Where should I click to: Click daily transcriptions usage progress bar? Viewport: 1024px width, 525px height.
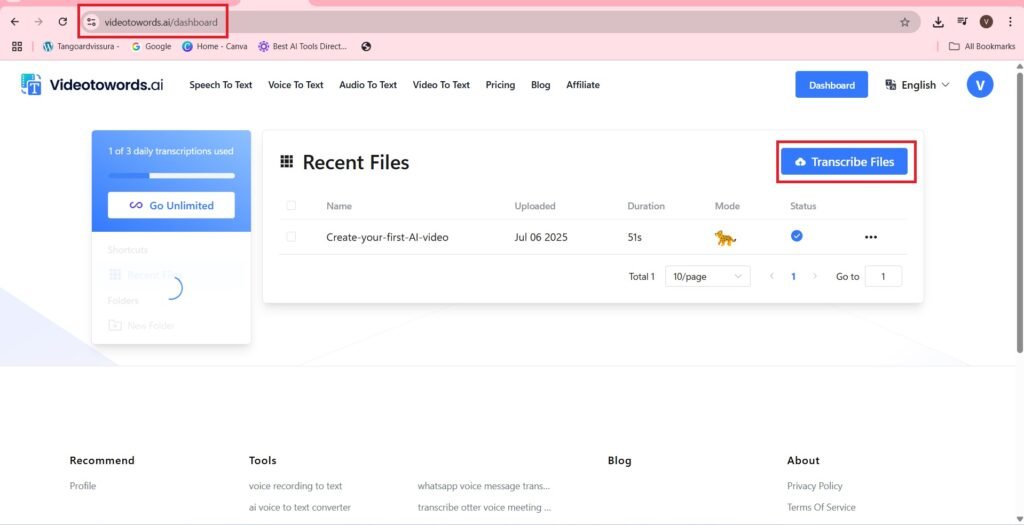coord(171,176)
